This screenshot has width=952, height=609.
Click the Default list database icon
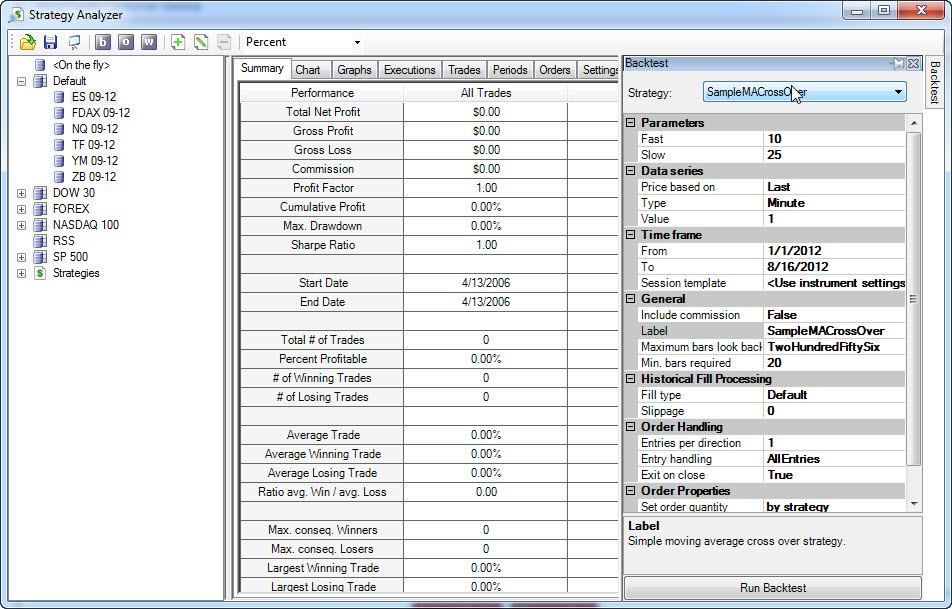pyautogui.click(x=40, y=81)
